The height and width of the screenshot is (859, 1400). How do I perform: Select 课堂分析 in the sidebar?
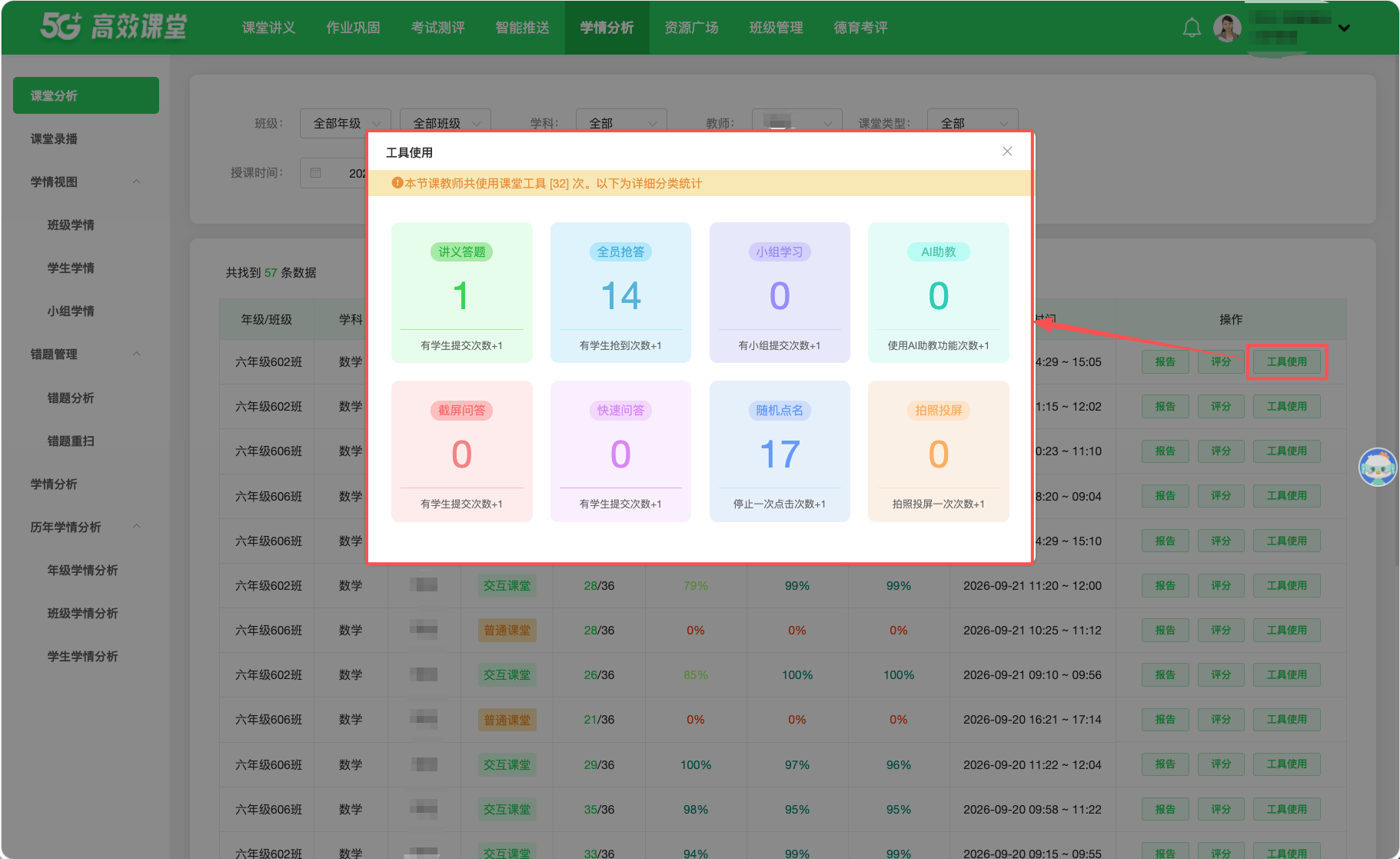[x=86, y=95]
